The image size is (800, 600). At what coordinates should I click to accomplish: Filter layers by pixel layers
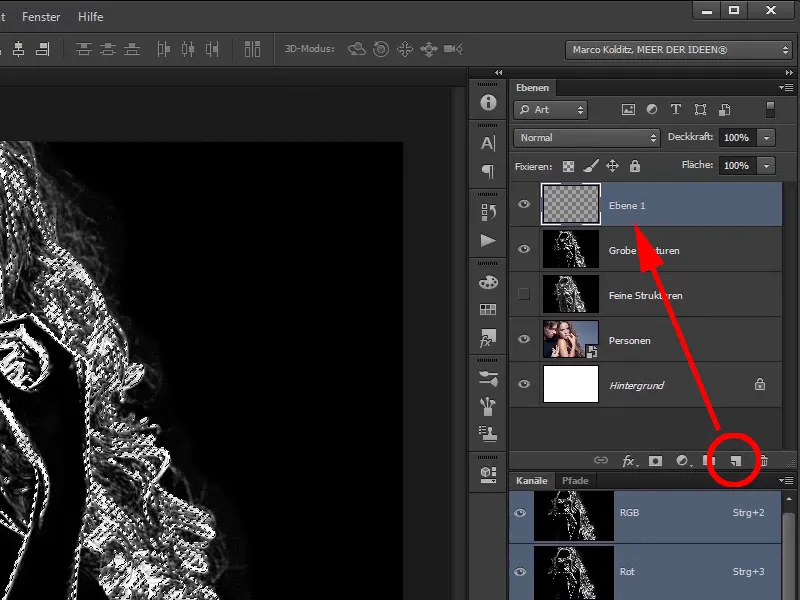(628, 110)
